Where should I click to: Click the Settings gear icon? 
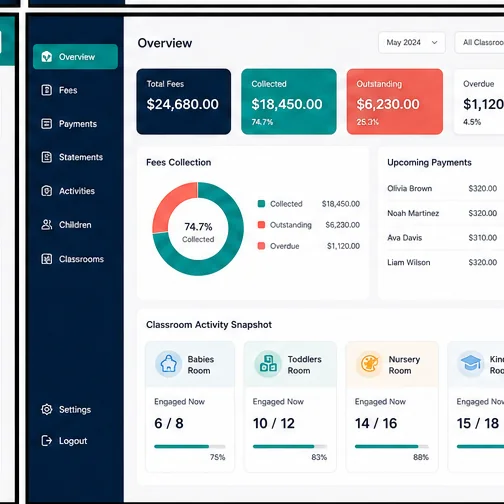tap(47, 409)
